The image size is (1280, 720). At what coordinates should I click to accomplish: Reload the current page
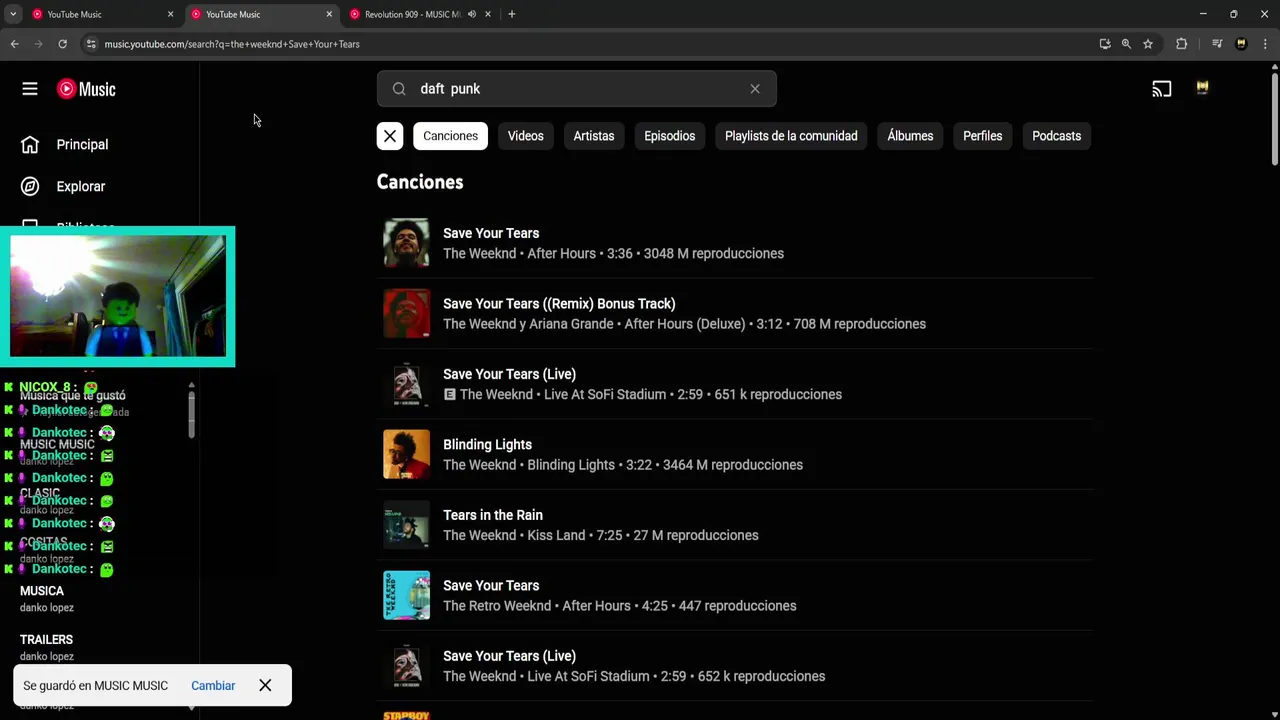point(62,44)
